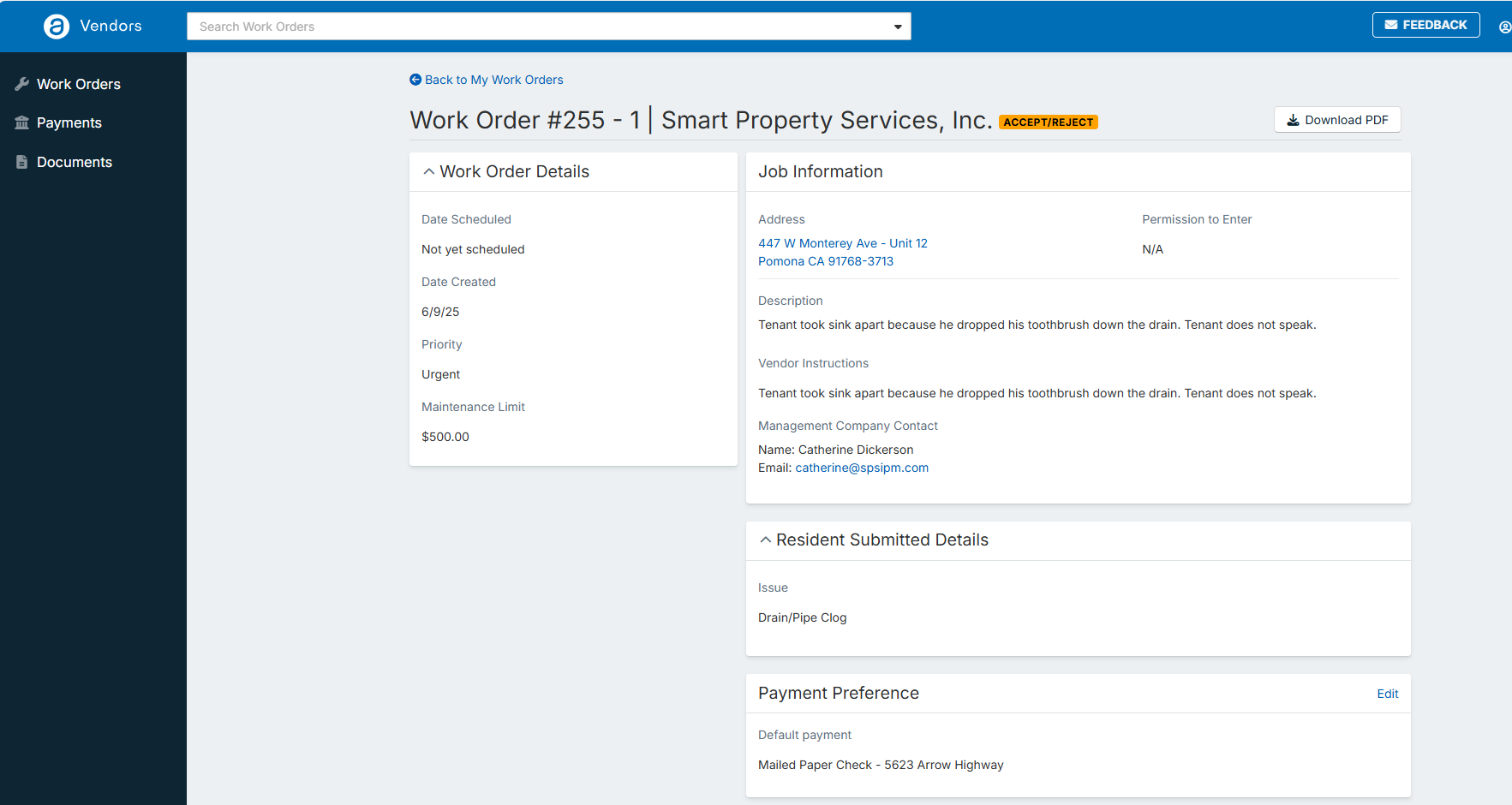Click the bank icon beside Payments
1512x805 pixels.
22,122
